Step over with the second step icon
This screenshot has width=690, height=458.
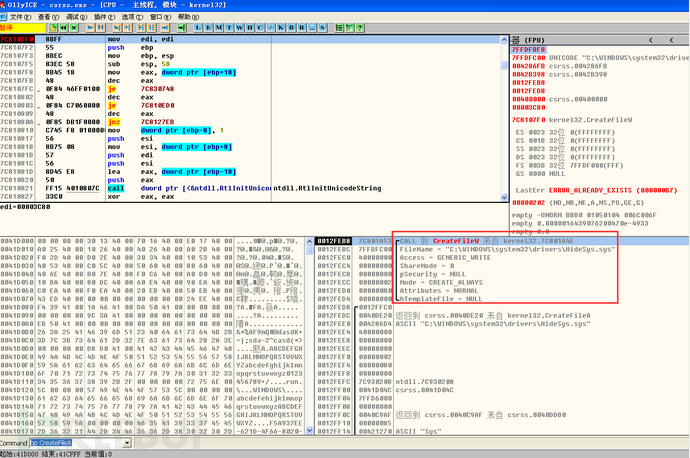128,28
